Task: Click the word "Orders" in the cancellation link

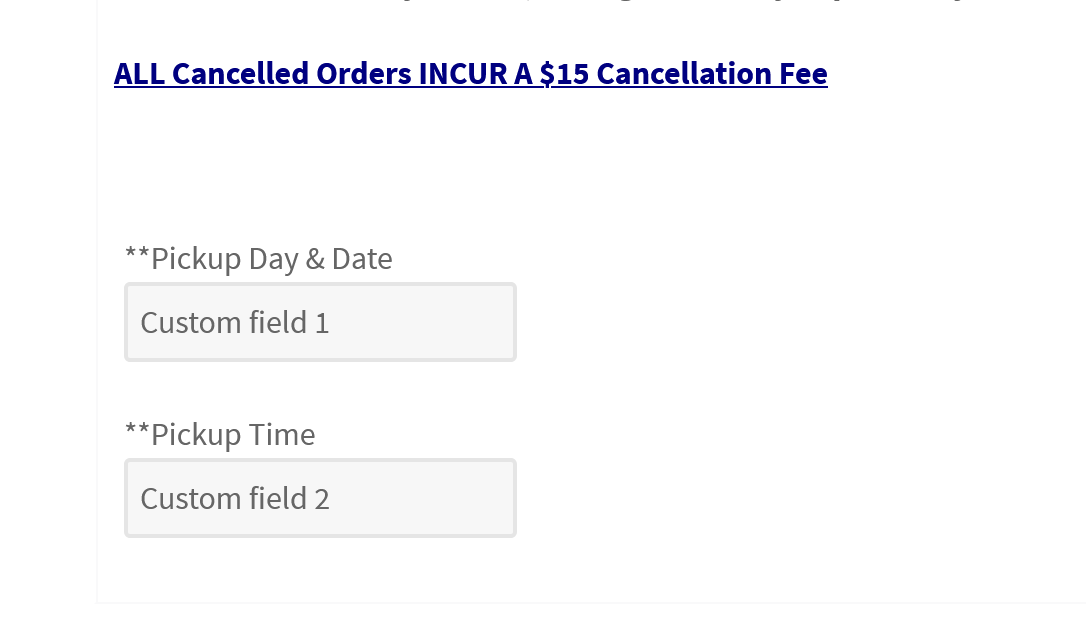Action: click(363, 74)
